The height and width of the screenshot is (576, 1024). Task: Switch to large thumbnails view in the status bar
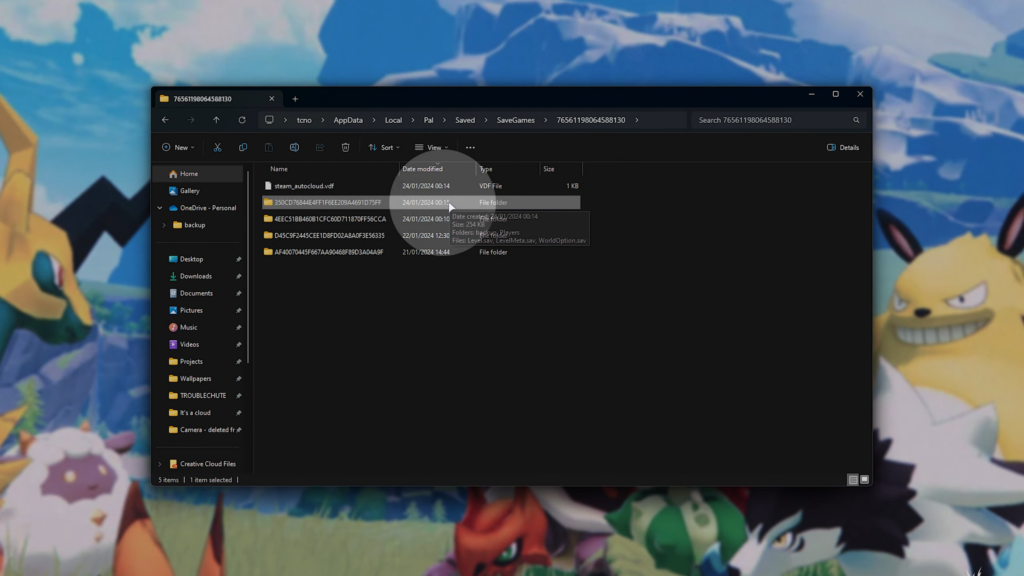point(865,480)
